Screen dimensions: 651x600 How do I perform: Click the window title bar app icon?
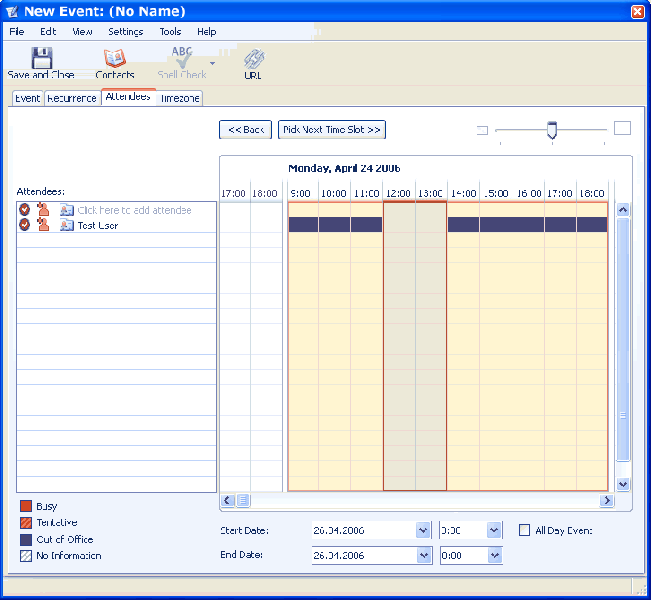tap(12, 12)
